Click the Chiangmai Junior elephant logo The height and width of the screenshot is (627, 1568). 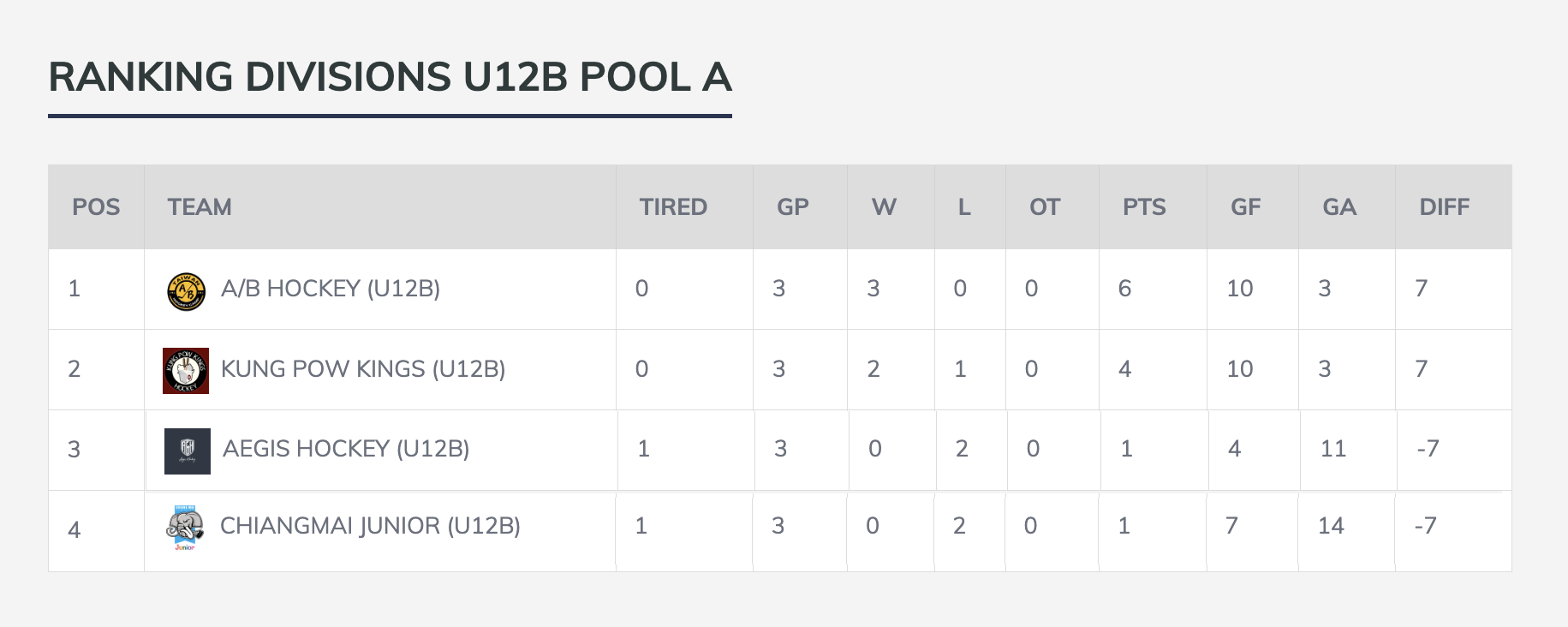pos(185,528)
